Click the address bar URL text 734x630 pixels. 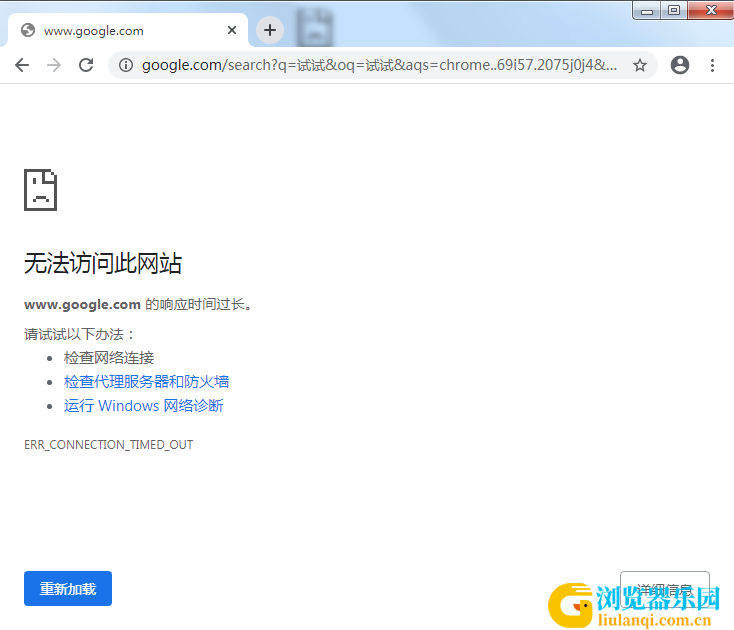(x=379, y=65)
